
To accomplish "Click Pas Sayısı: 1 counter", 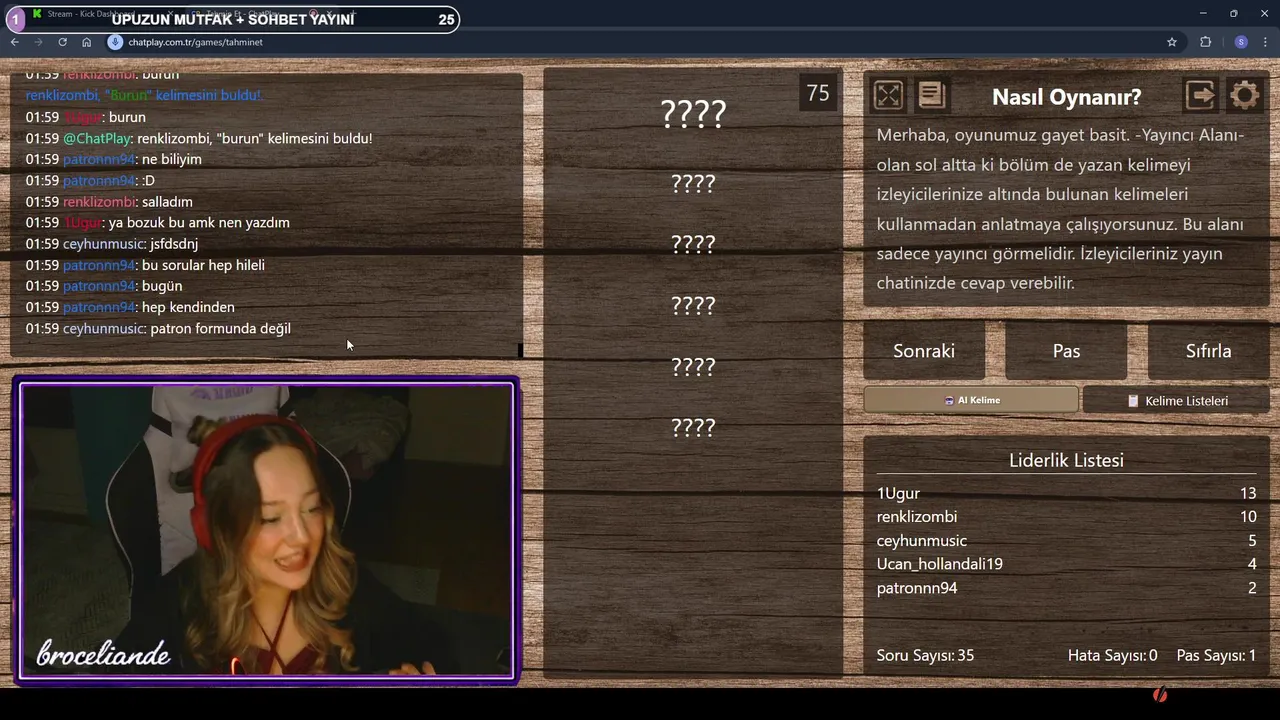I will point(1216,656).
